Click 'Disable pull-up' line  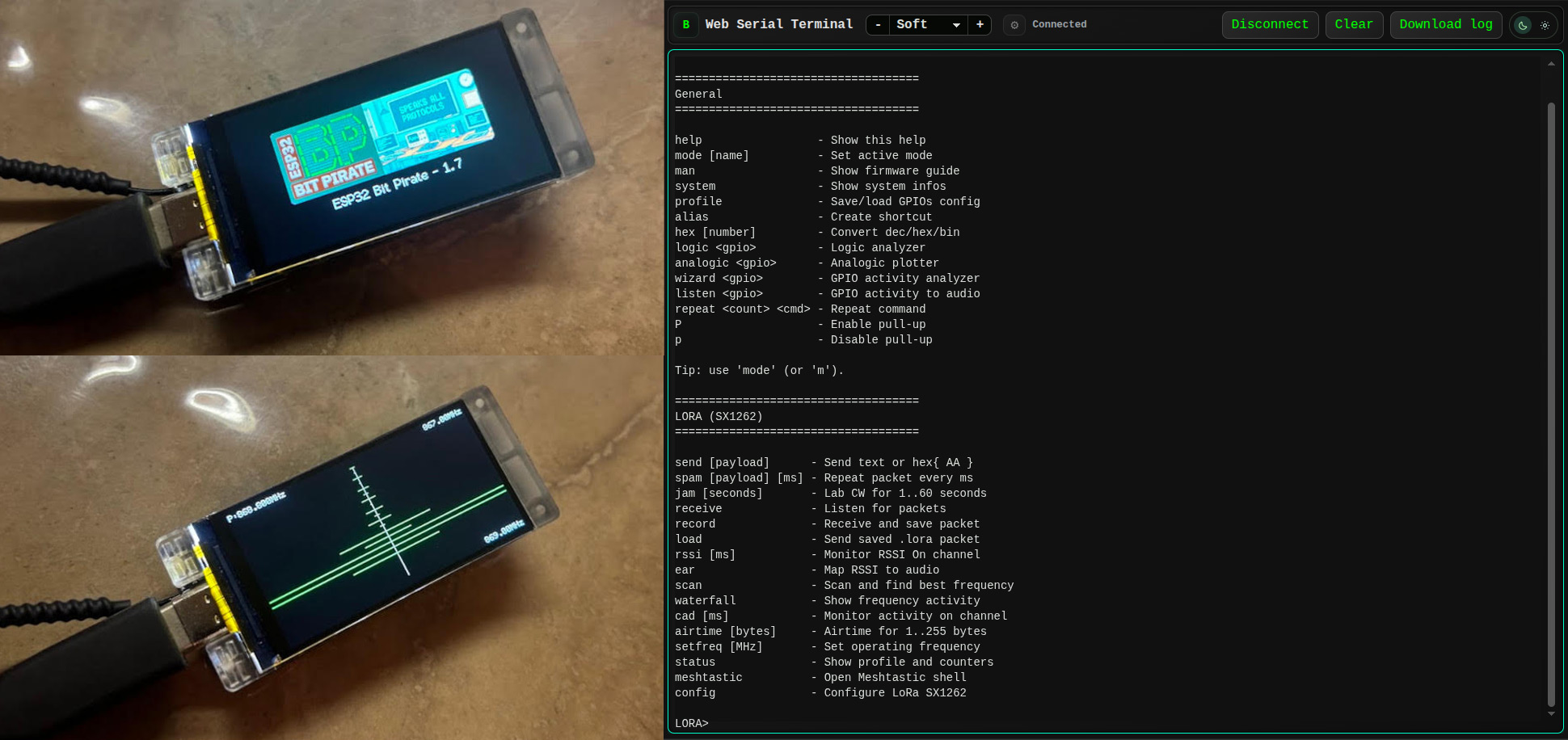803,340
